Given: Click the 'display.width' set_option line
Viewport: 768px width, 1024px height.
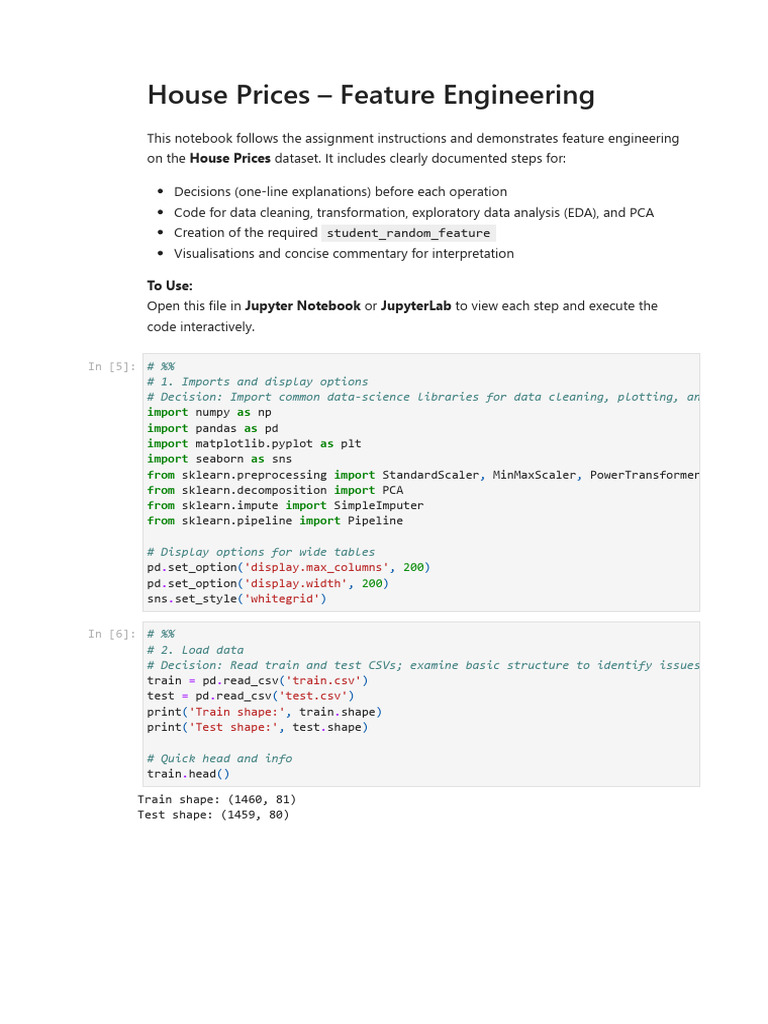Looking at the screenshot, I should pyautogui.click(x=268, y=583).
